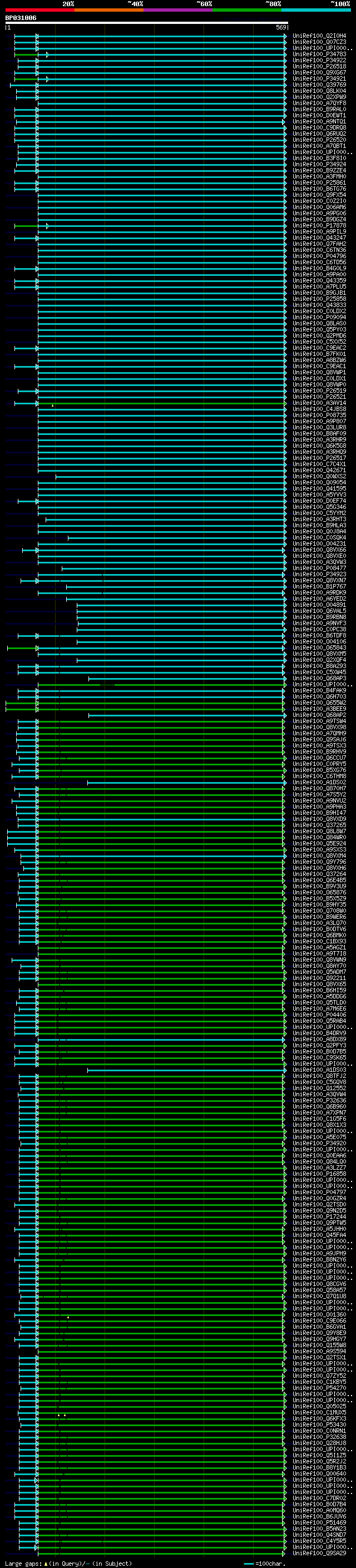This screenshot has width=356, height=1568.
Task: Open the UniRef100_P17878 hit label
Action: click(319, 226)
